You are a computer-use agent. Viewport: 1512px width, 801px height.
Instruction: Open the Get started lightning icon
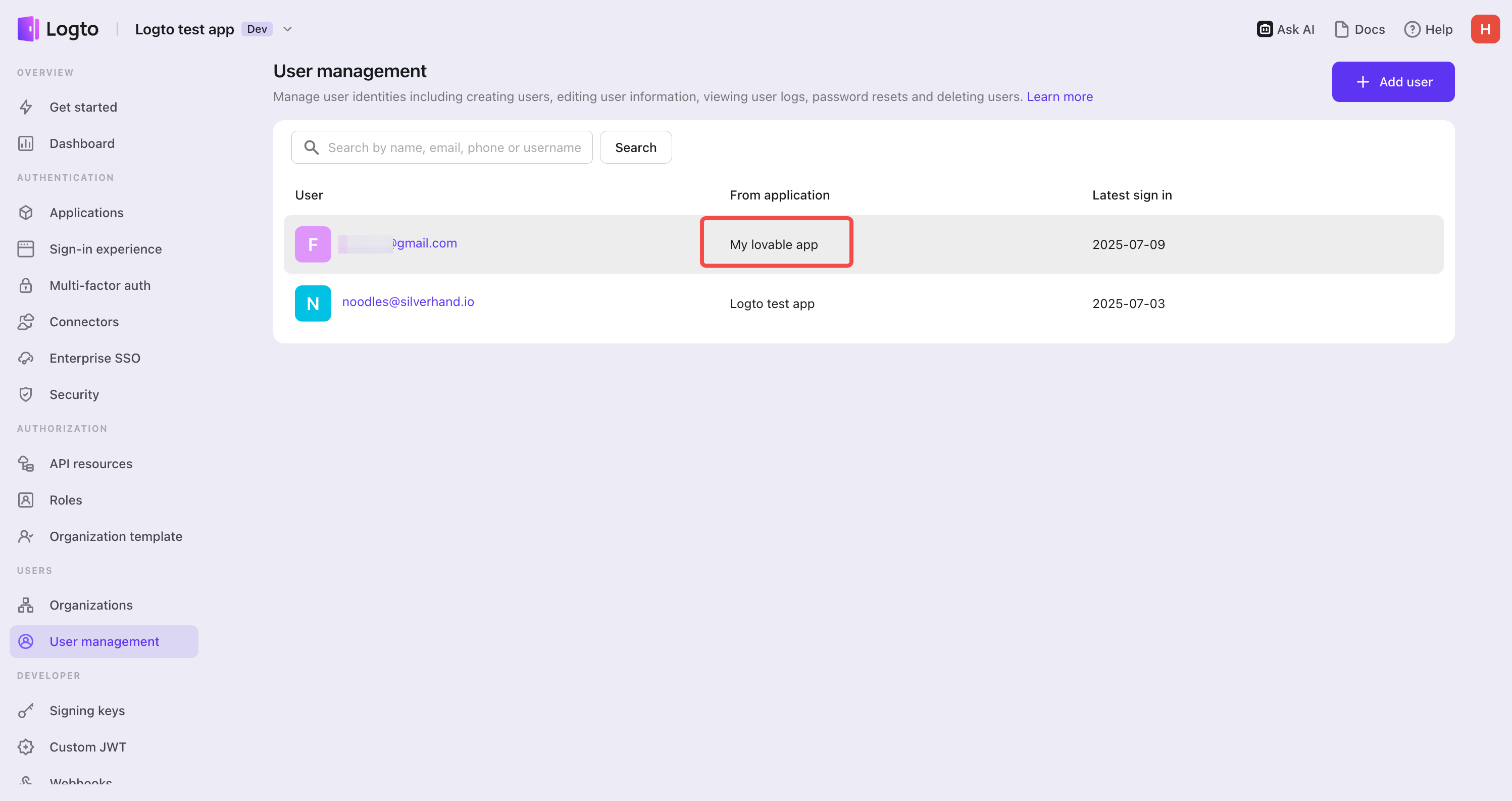[x=26, y=107]
